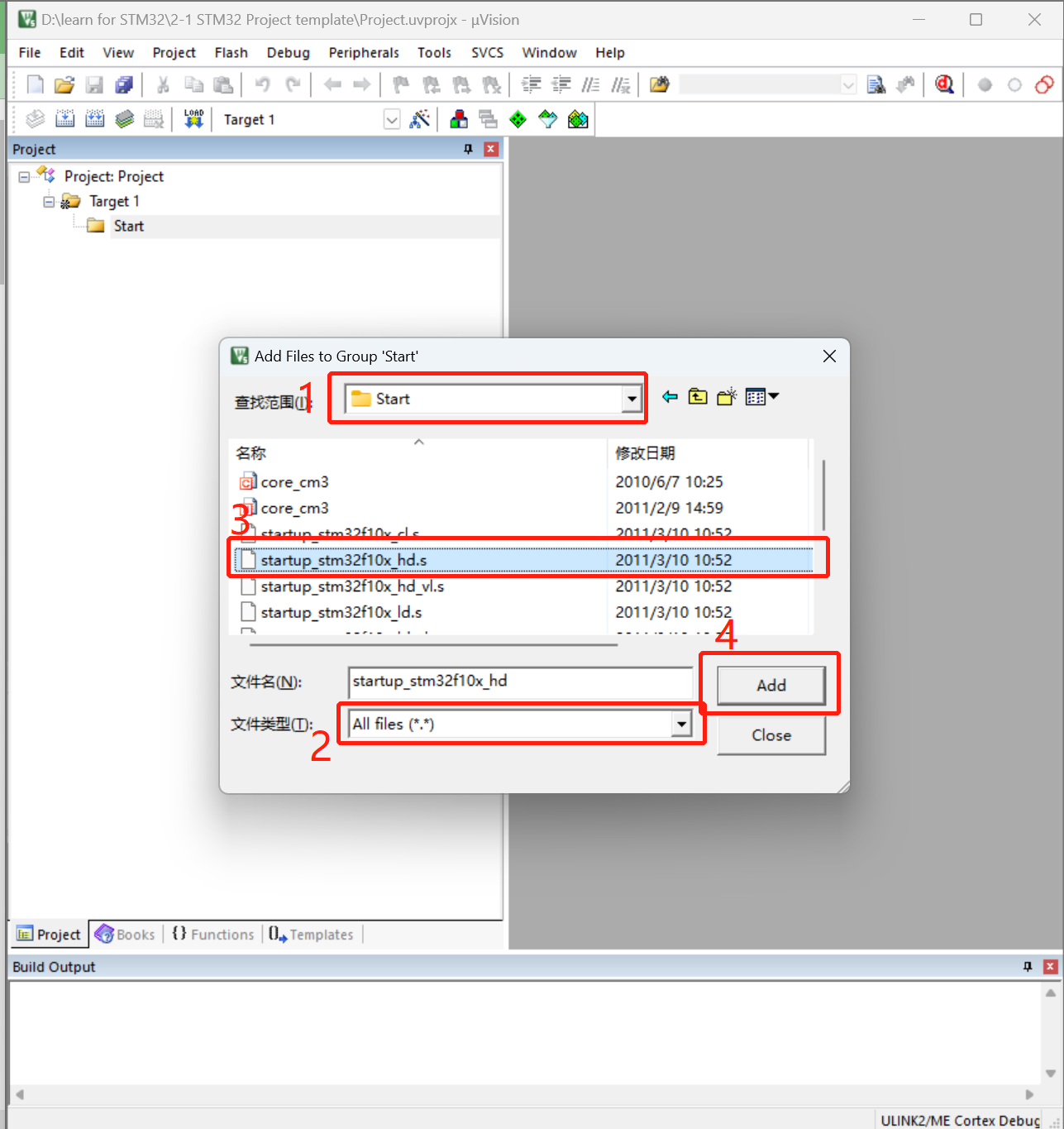Pin the Project panel
Image resolution: width=1064 pixels, height=1129 pixels.
coord(468,149)
